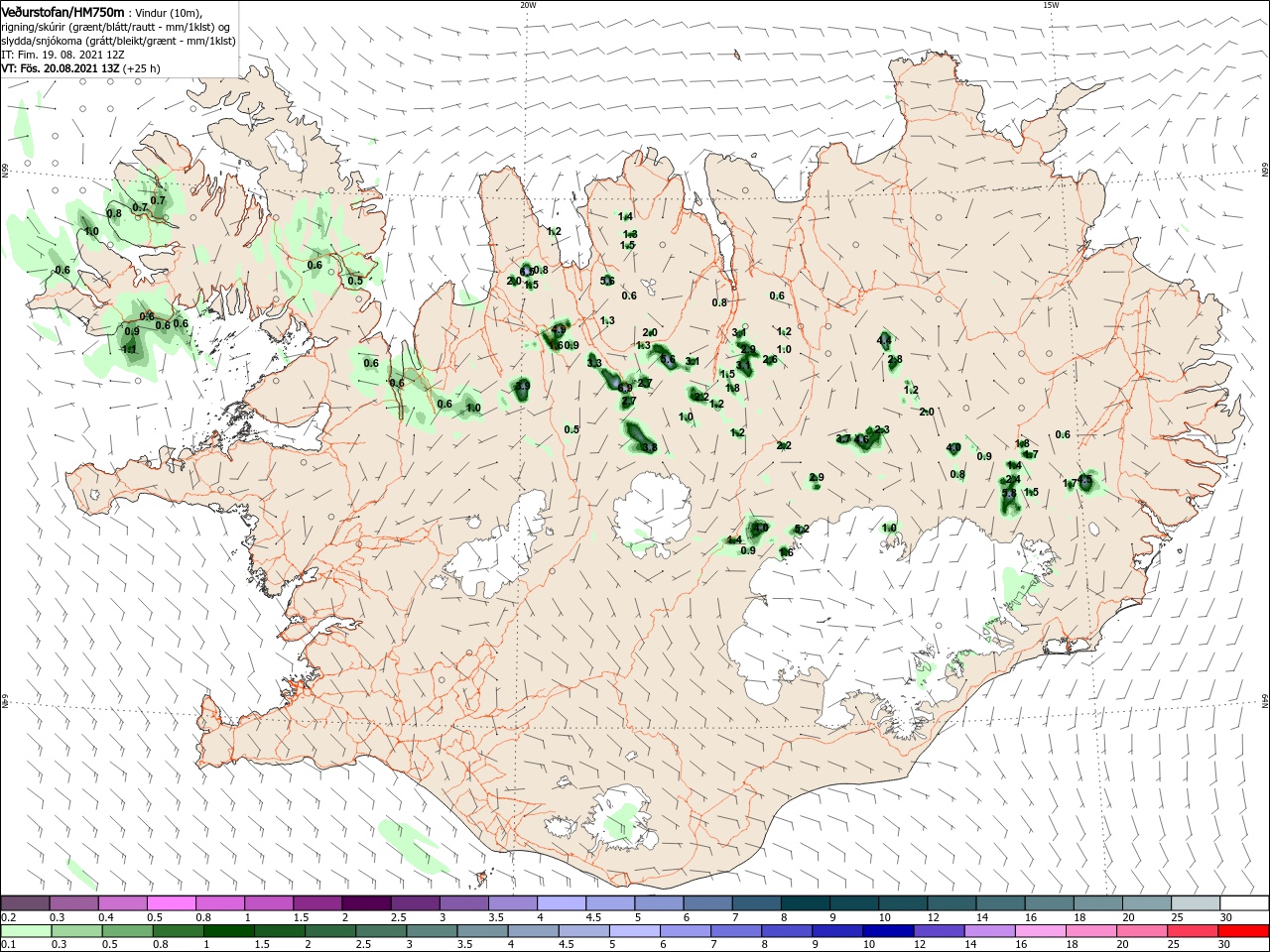Click the 2.8 precipitation value on the map
Screen dimensions: 1270x952
point(895,359)
